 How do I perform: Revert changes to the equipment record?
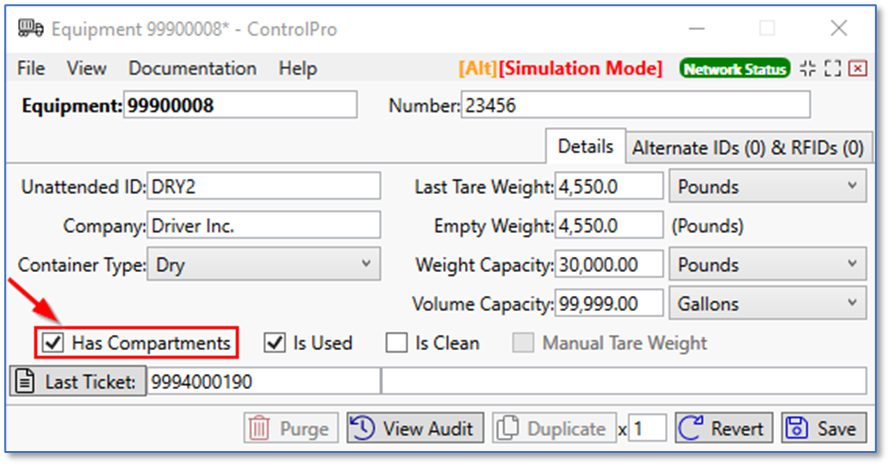(724, 428)
